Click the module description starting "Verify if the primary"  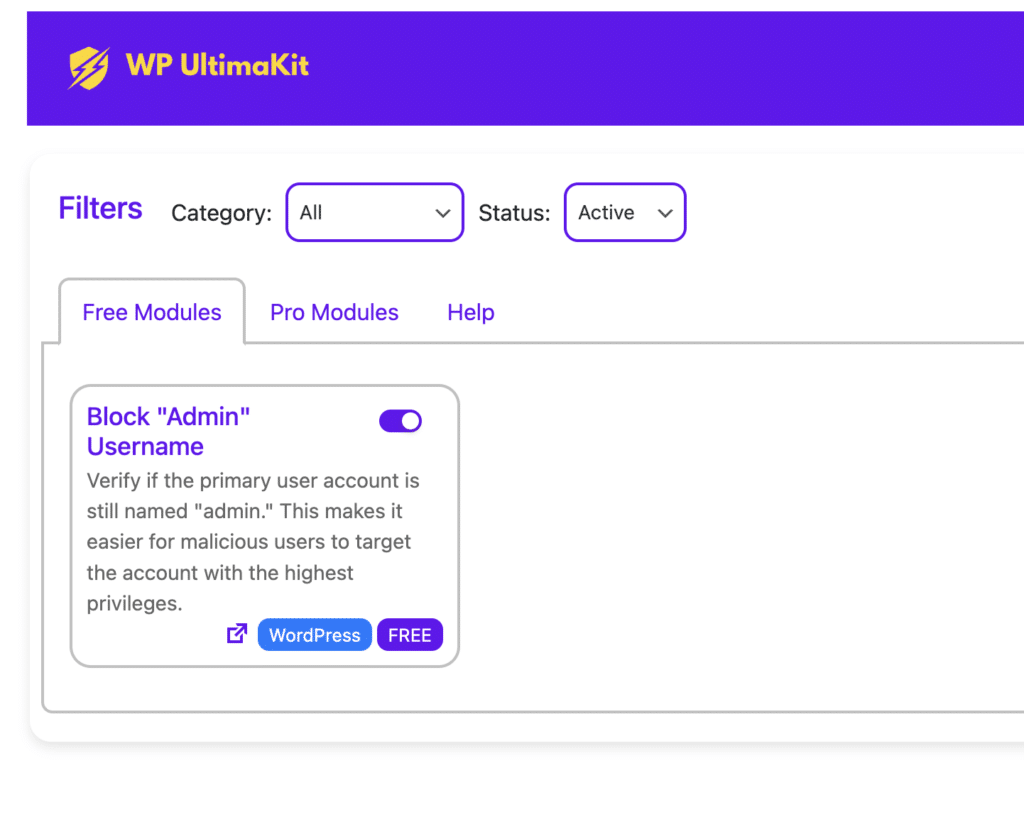(x=253, y=542)
